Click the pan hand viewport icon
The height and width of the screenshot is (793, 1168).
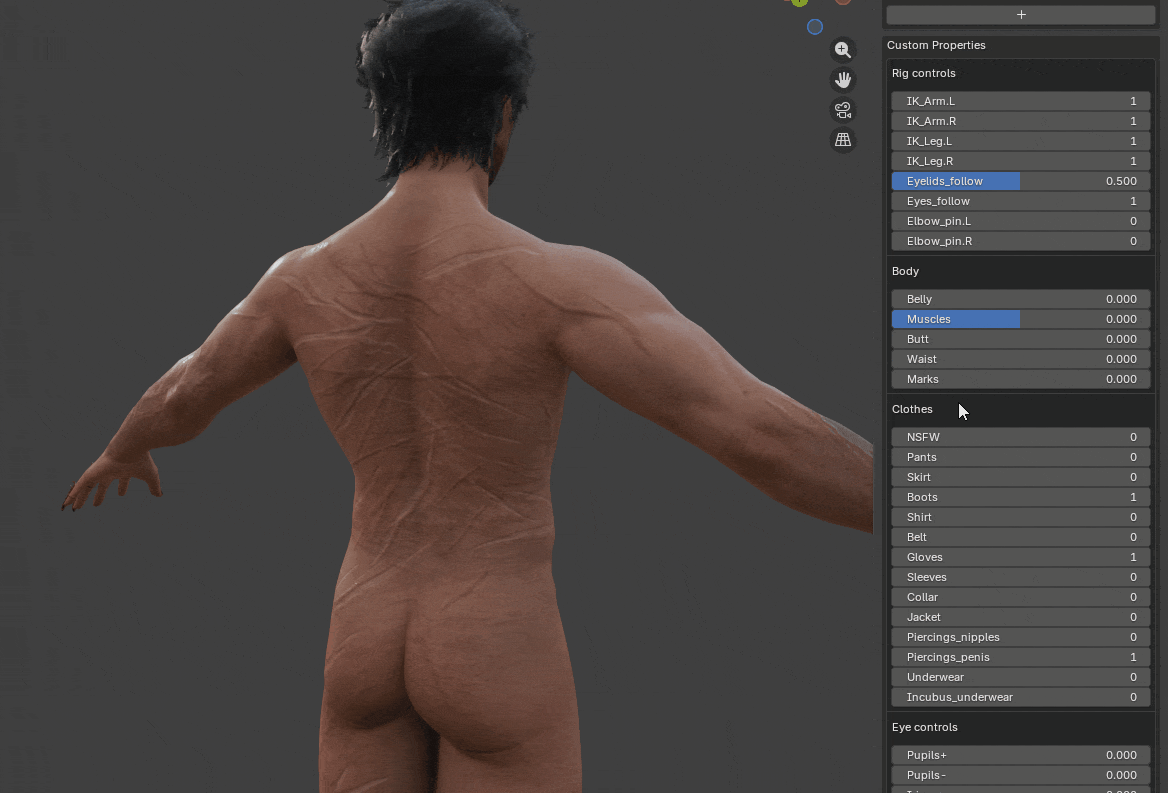(x=842, y=80)
